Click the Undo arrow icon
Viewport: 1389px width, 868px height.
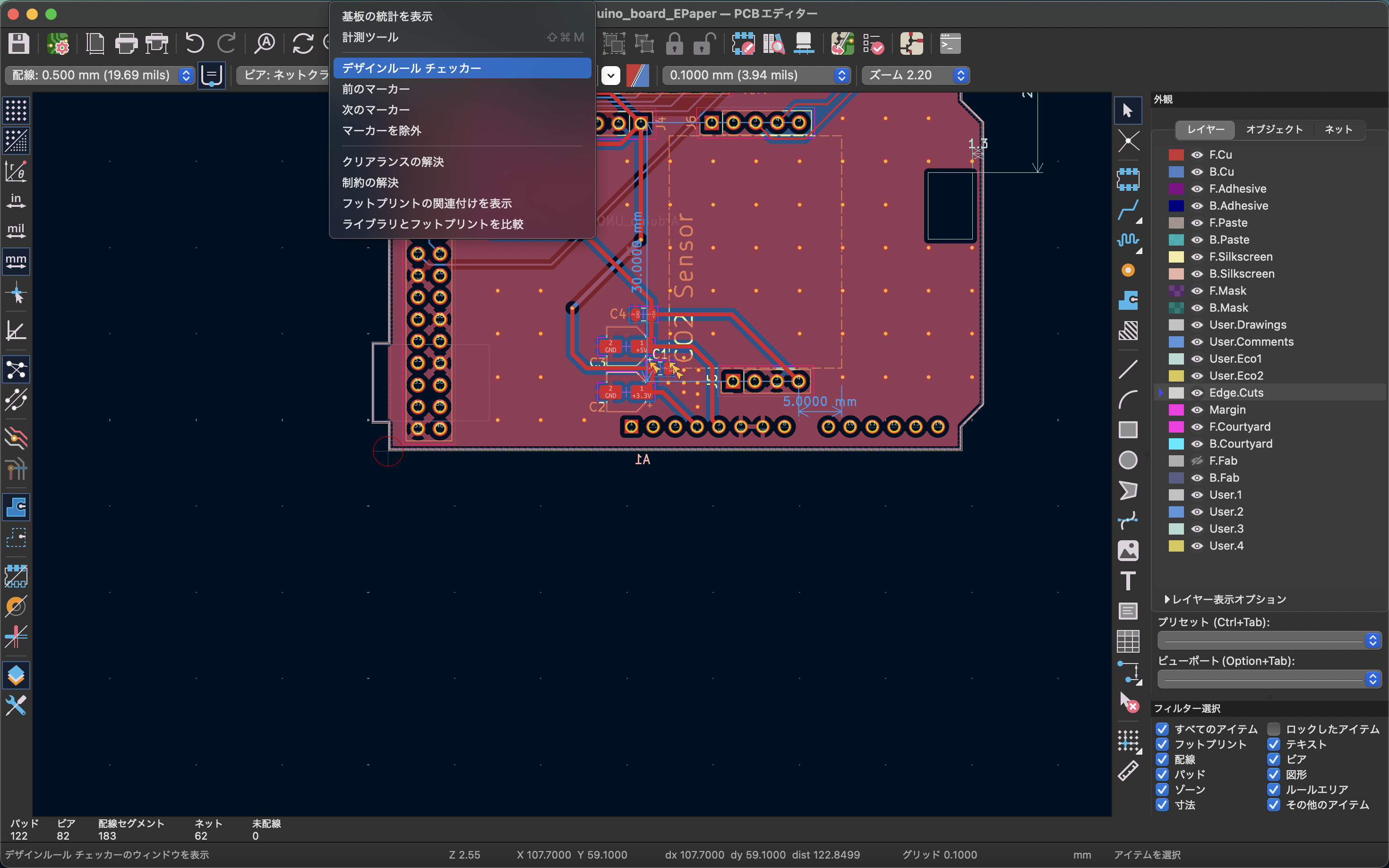[x=195, y=43]
